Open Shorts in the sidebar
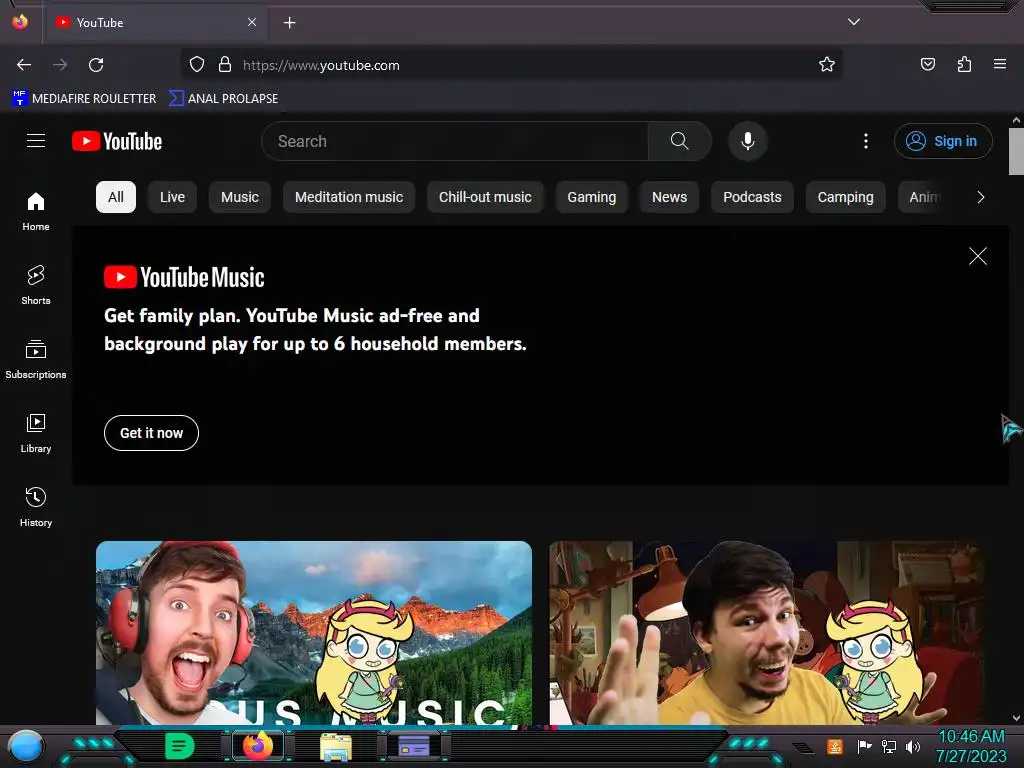Screen dimensions: 1024x768 point(36,285)
